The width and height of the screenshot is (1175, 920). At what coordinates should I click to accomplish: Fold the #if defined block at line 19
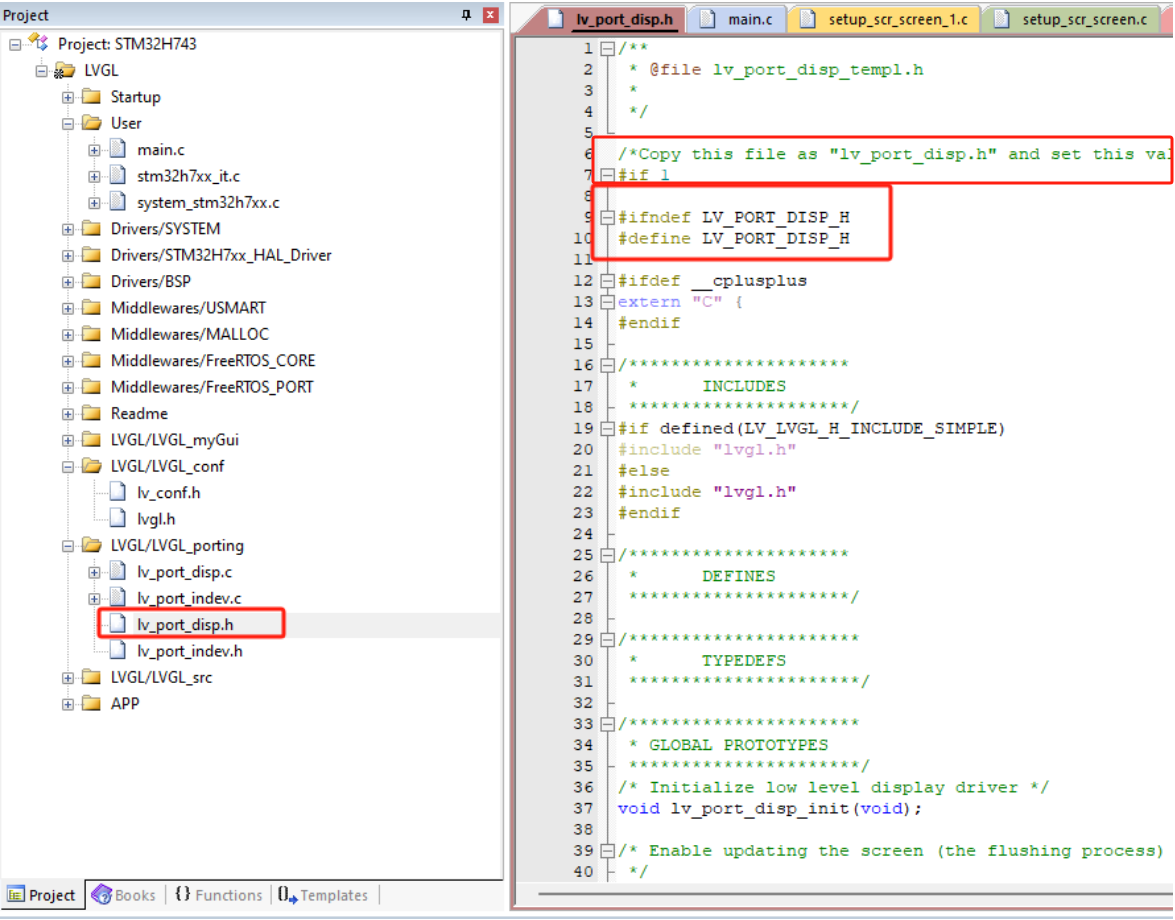pos(608,429)
